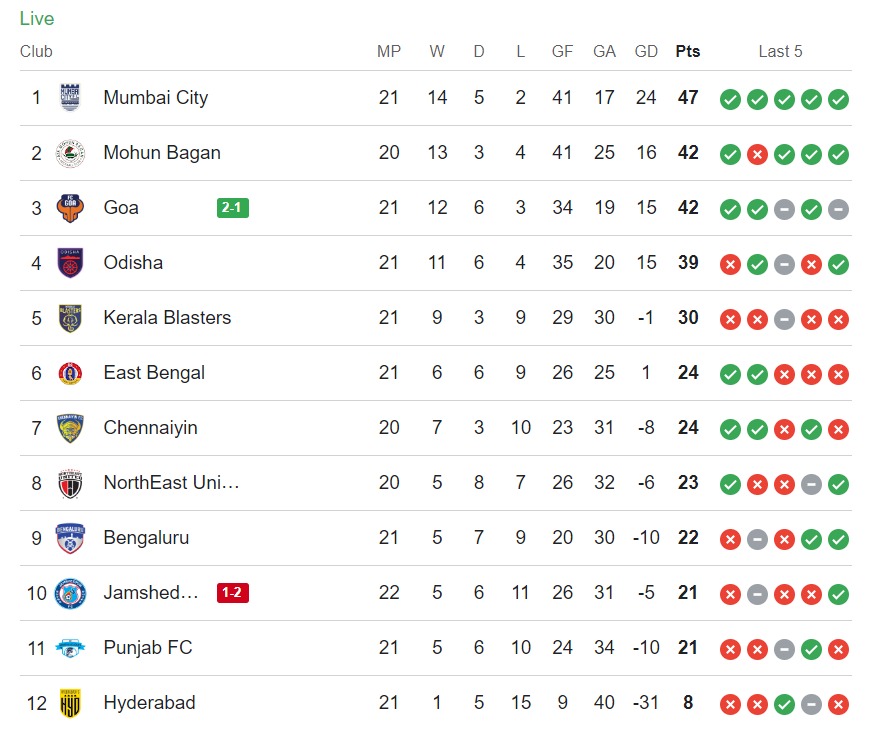The width and height of the screenshot is (871, 738).
Task: Click the Odisha club logo
Action: 70,263
